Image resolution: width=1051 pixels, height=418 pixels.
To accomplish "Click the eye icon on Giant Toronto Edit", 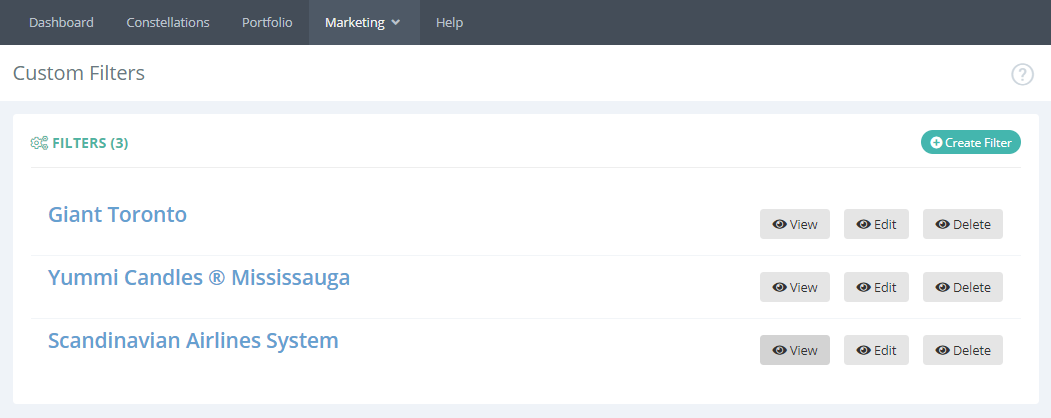I will pyautogui.click(x=863, y=224).
